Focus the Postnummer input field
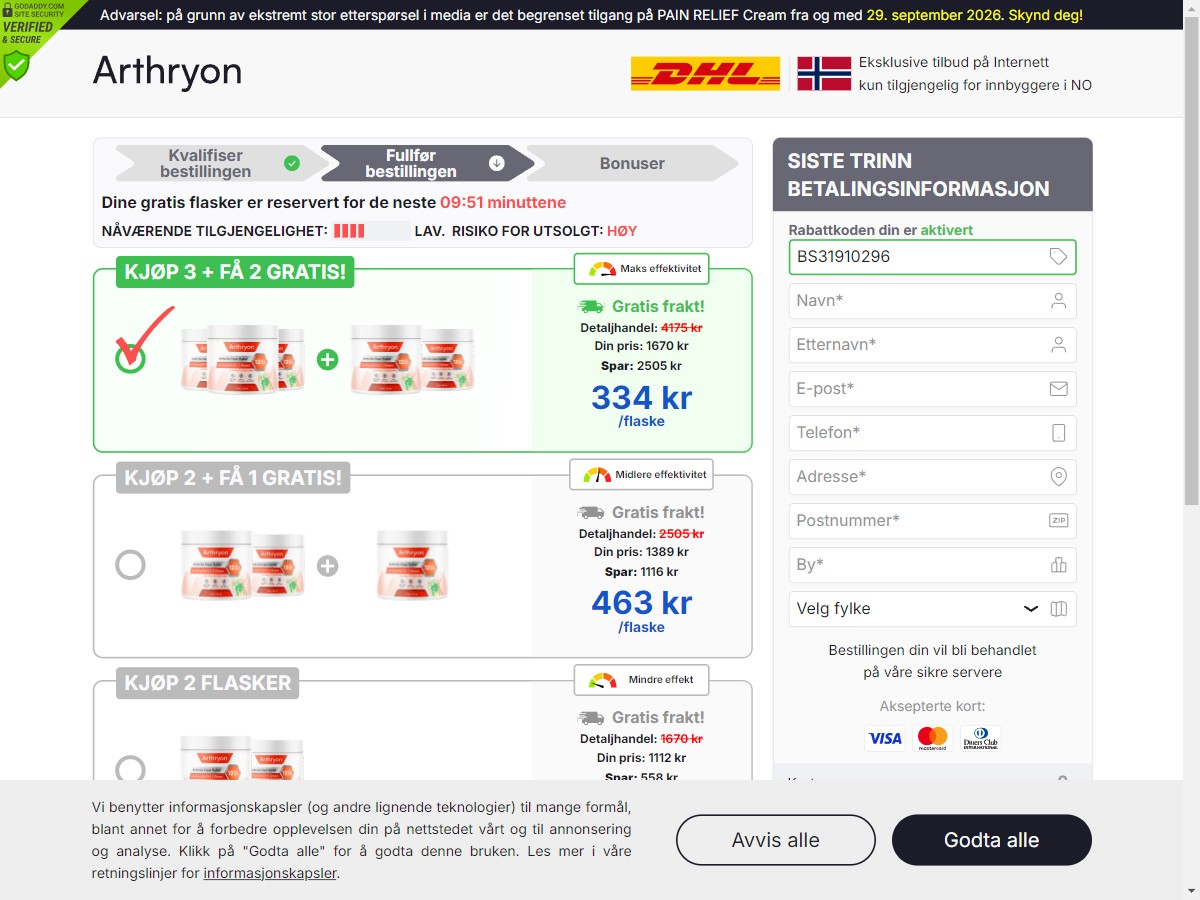Image resolution: width=1200 pixels, height=900 pixels. [x=932, y=521]
